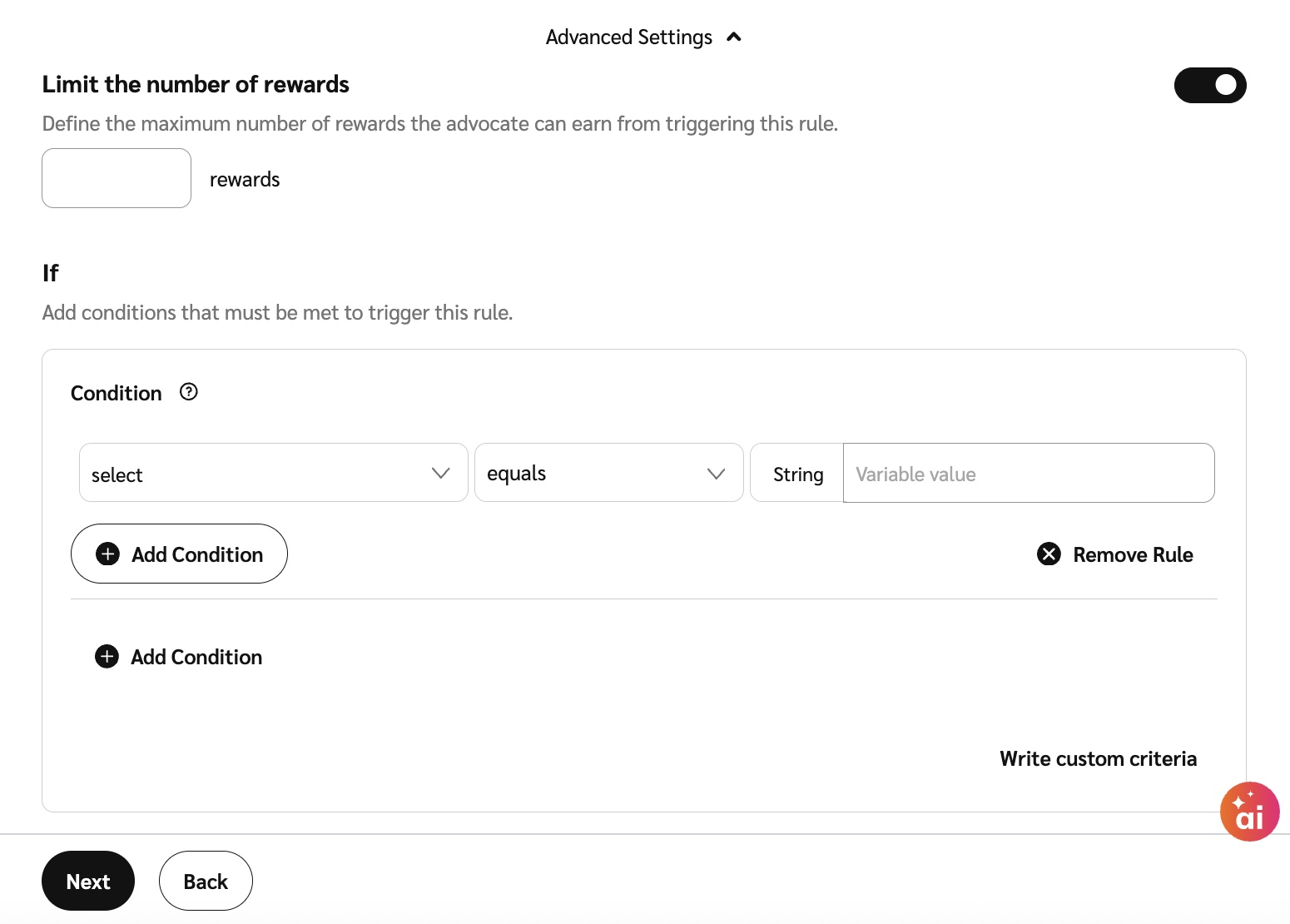Click the String type selector
The width and height of the screenshot is (1290, 924).
point(797,474)
